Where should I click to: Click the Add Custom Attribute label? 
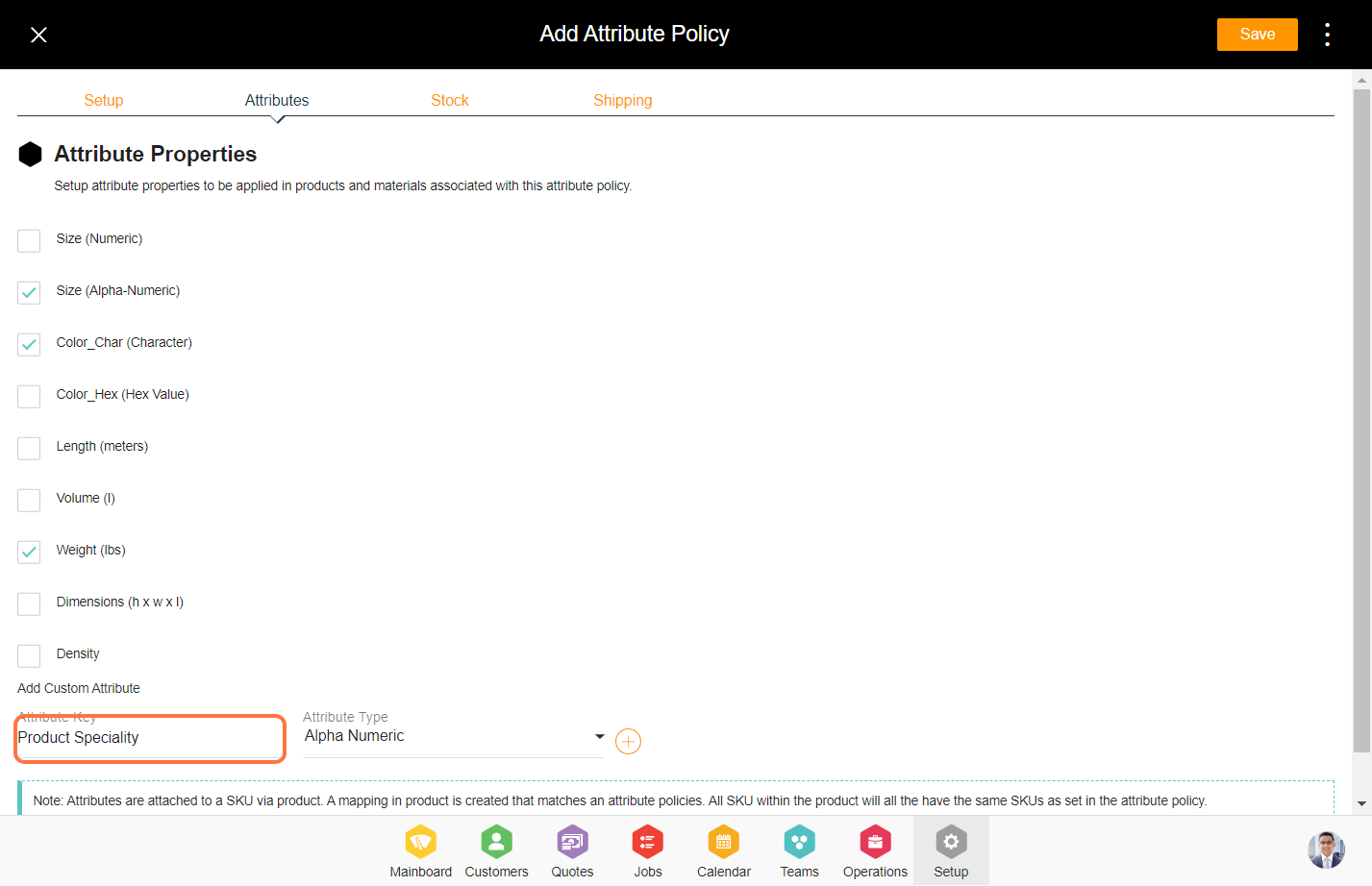(x=79, y=688)
